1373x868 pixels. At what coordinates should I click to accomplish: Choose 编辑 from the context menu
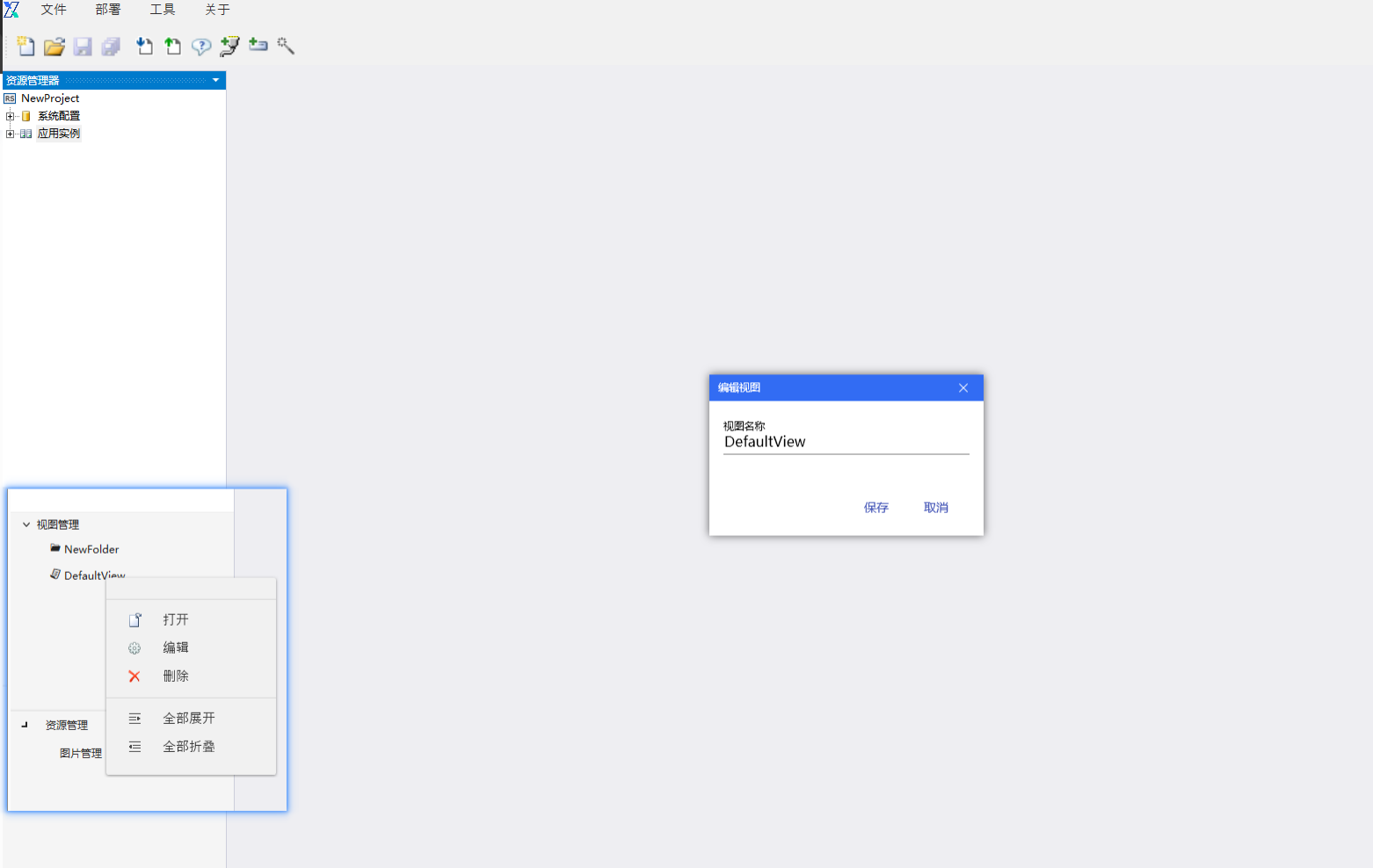[x=176, y=647]
